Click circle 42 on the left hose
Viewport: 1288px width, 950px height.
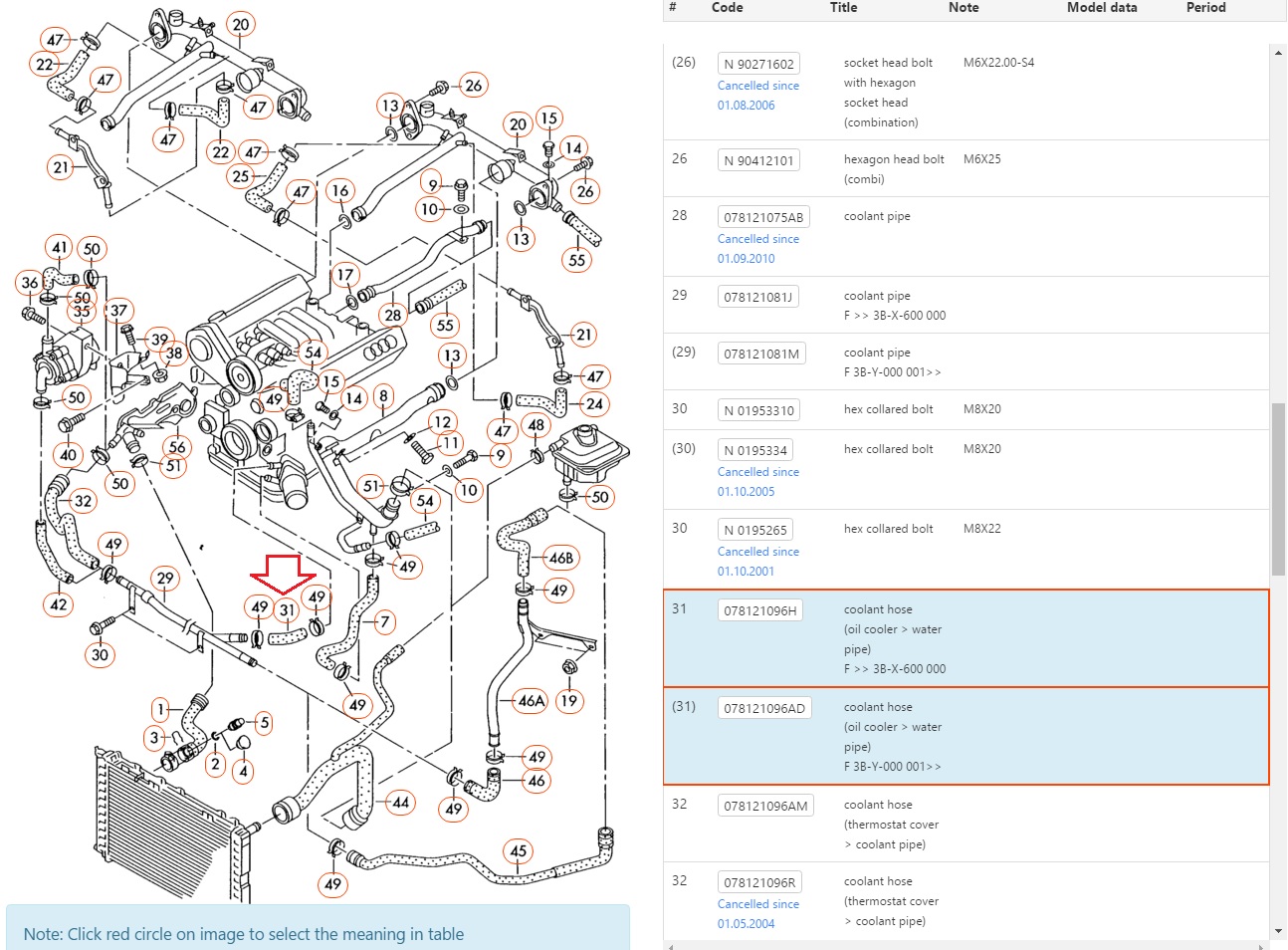(59, 603)
